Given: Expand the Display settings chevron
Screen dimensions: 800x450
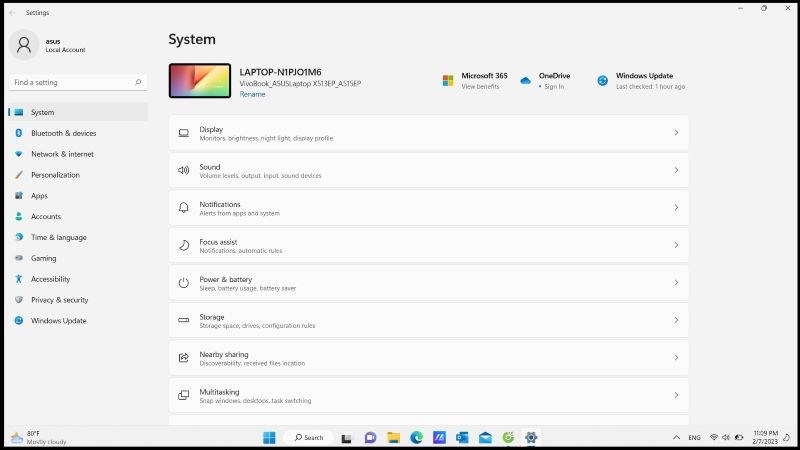Looking at the screenshot, I should [676, 133].
